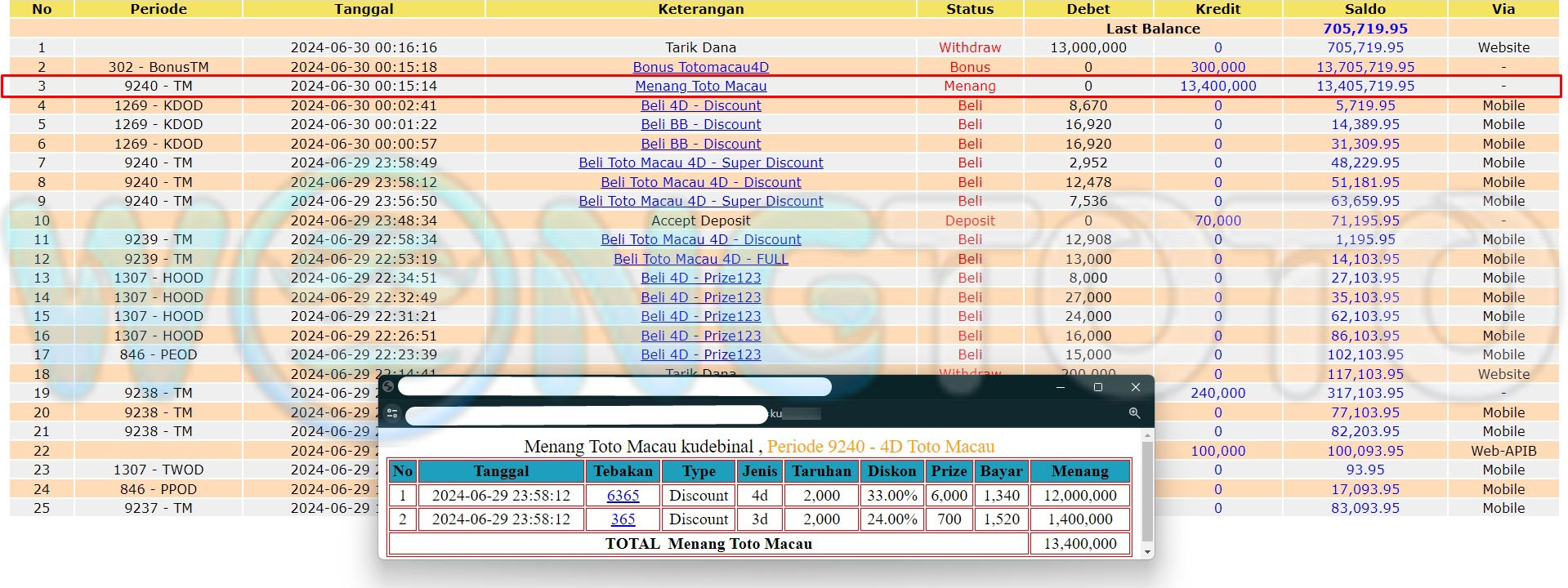Click the 6365 tebakan link in popup
Viewport: 1568px width, 588px height.
tap(623, 496)
